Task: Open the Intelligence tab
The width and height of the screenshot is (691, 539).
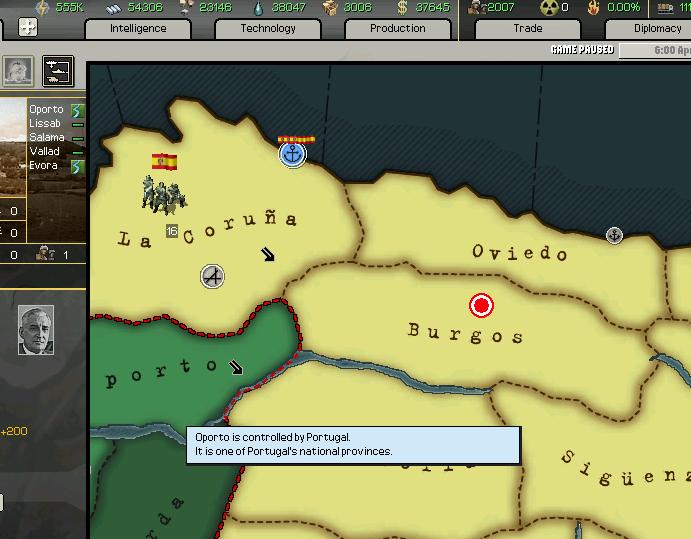Action: point(139,28)
